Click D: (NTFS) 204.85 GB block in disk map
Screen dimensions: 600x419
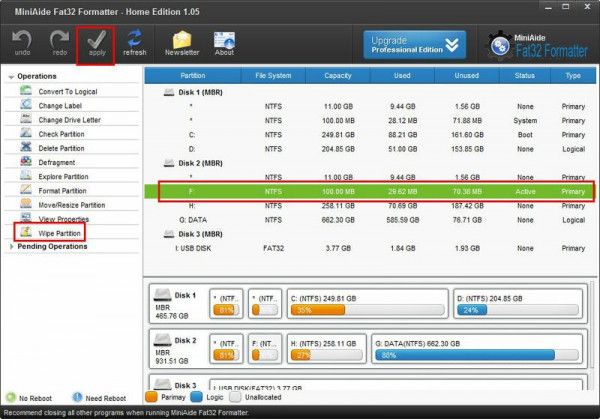(x=518, y=304)
